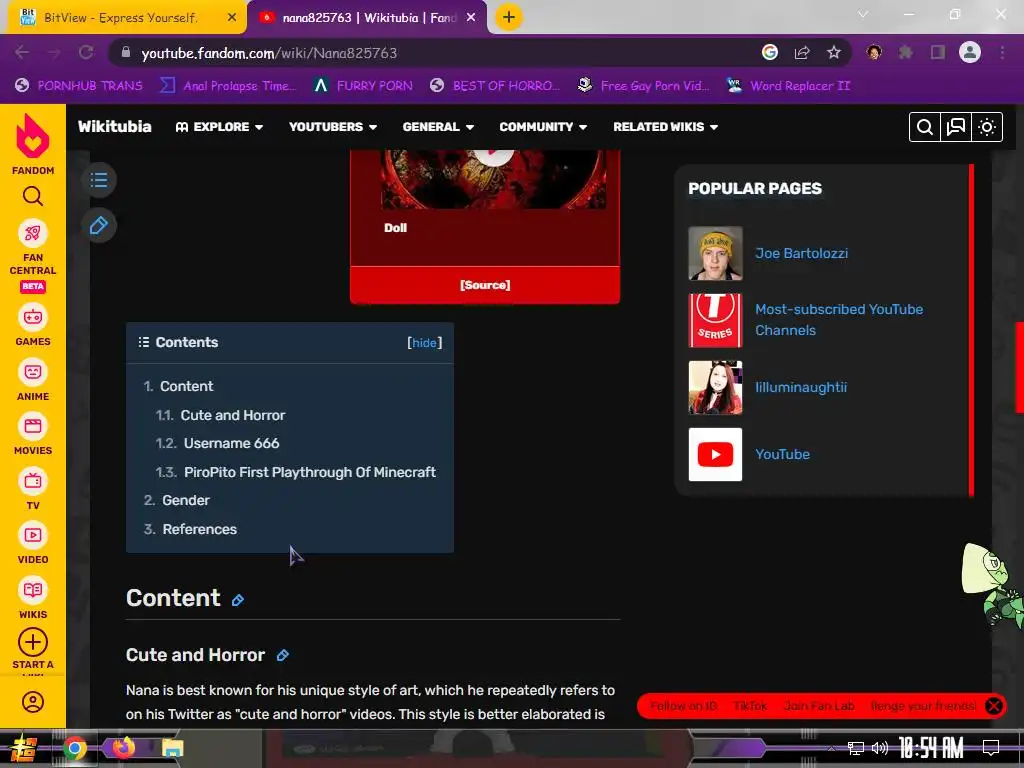Expand the General dropdown menu
The image size is (1024, 768).
(x=438, y=127)
